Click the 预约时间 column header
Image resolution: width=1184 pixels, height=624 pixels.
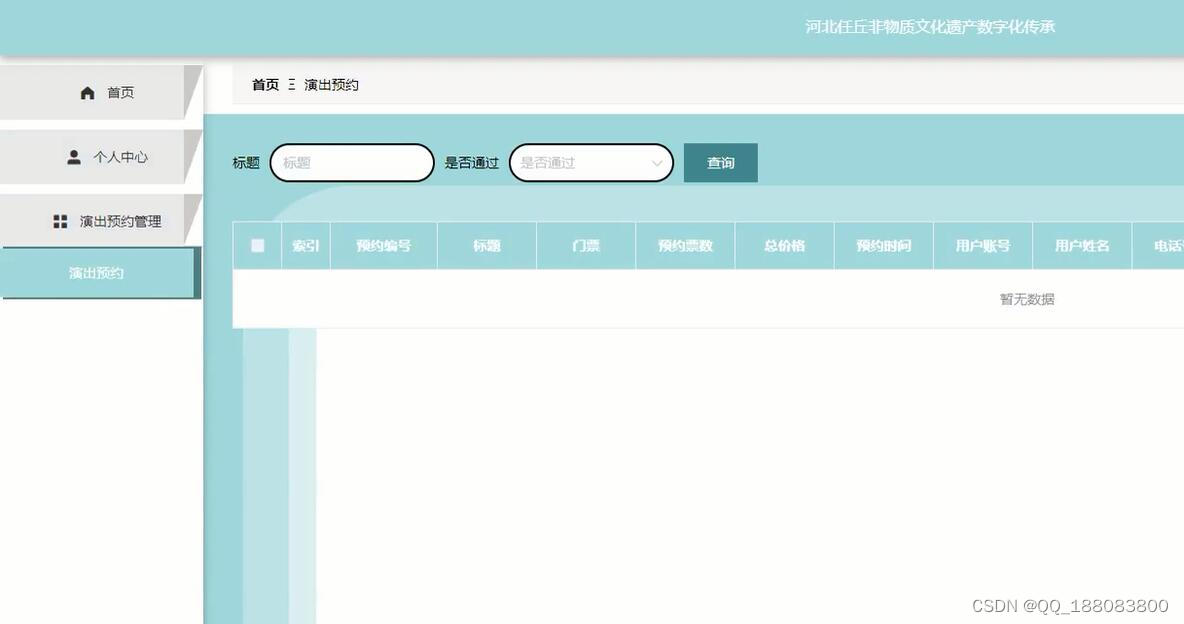883,246
